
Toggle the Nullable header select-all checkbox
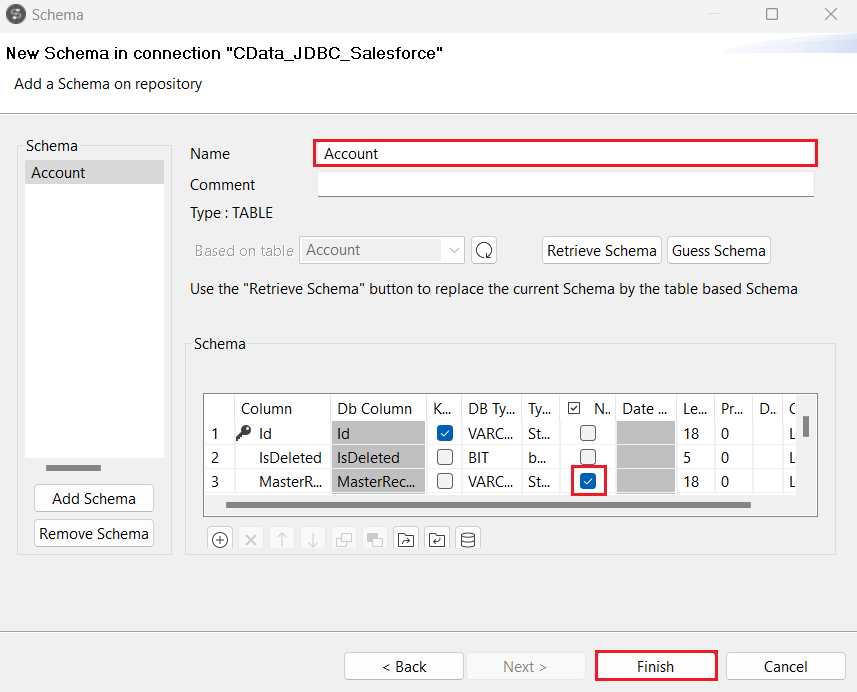point(574,408)
